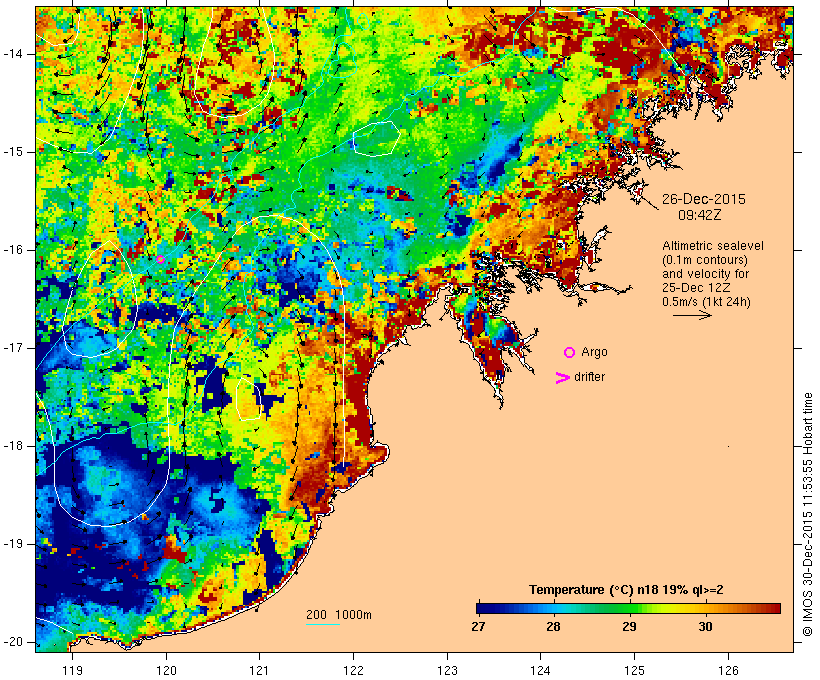Click the 'Temperature (°C) n18 19% ql>=2' title
The width and height of the screenshot is (820, 680).
tap(626, 590)
